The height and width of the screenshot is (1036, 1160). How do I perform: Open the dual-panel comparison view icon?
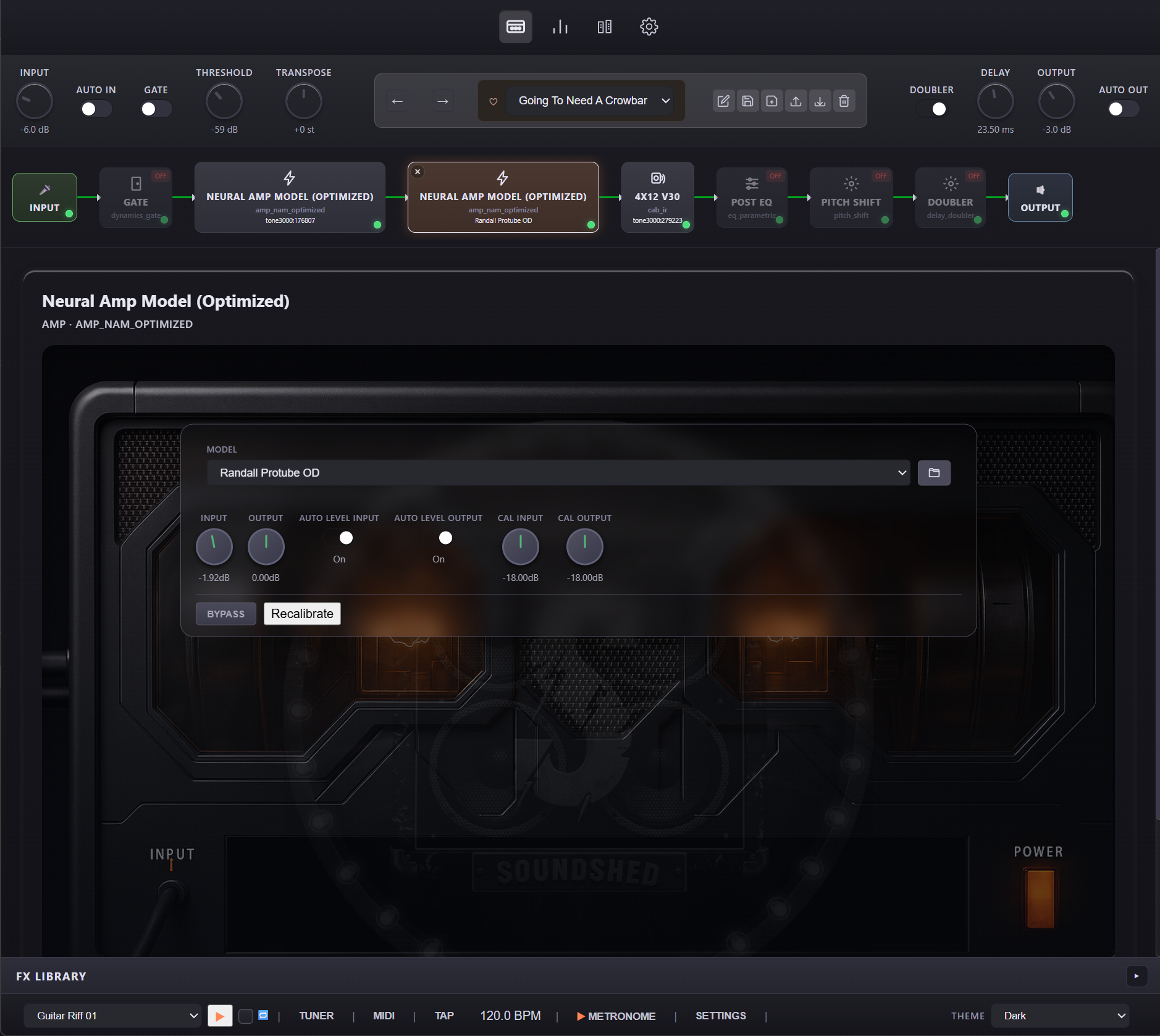click(x=603, y=27)
